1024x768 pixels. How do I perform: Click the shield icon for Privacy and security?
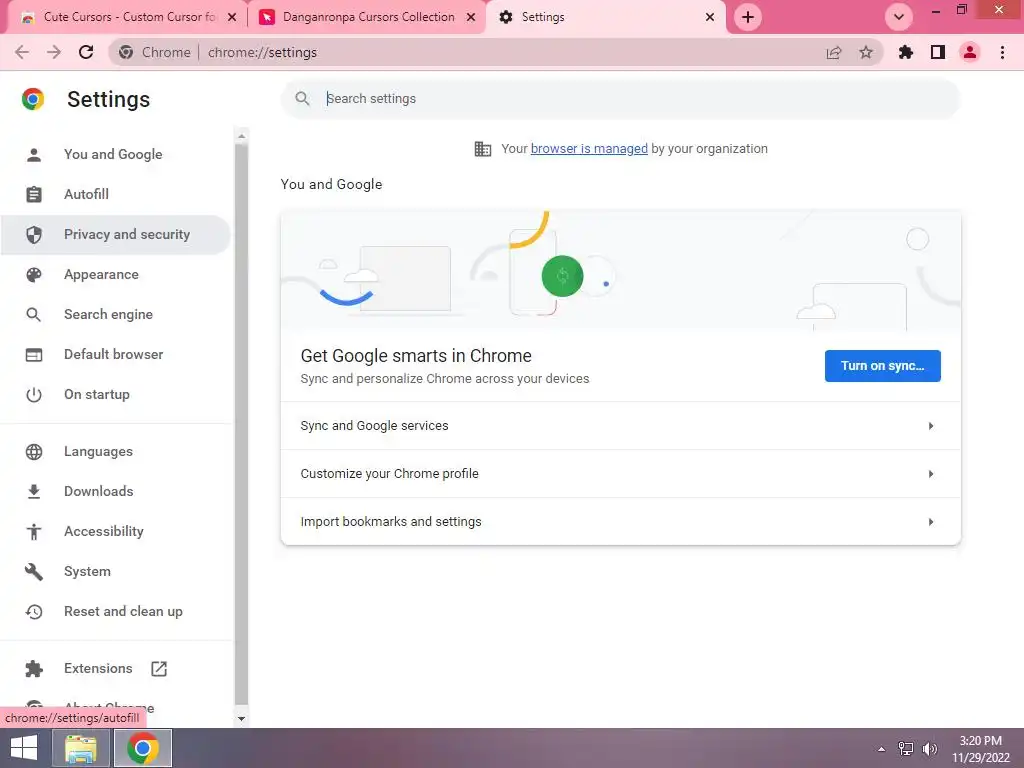pos(34,234)
